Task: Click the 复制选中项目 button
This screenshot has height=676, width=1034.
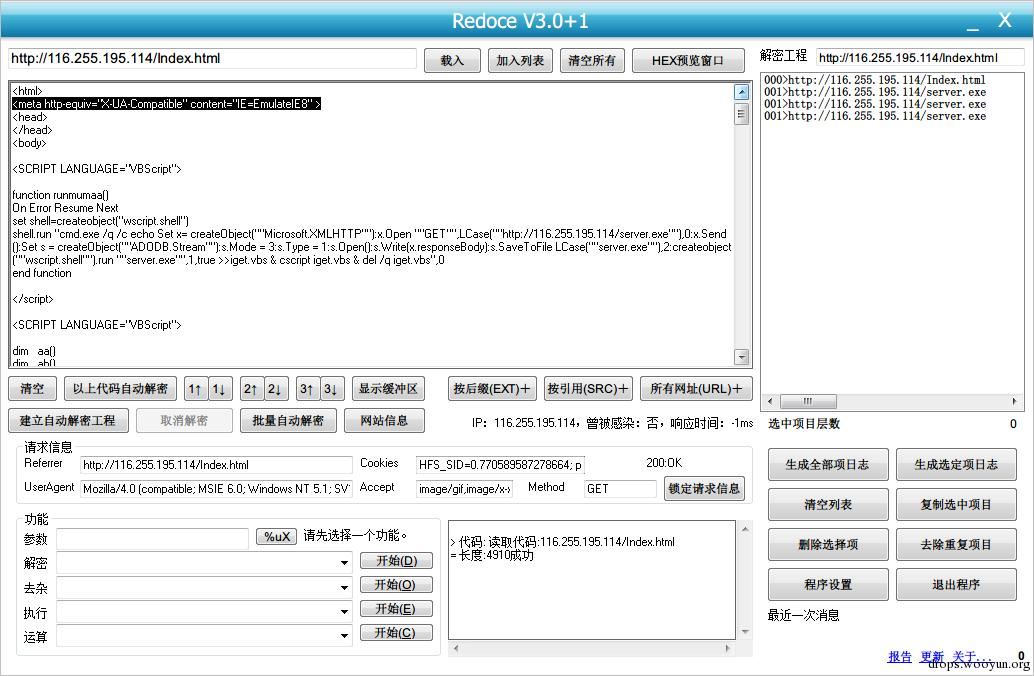Action: (x=956, y=505)
